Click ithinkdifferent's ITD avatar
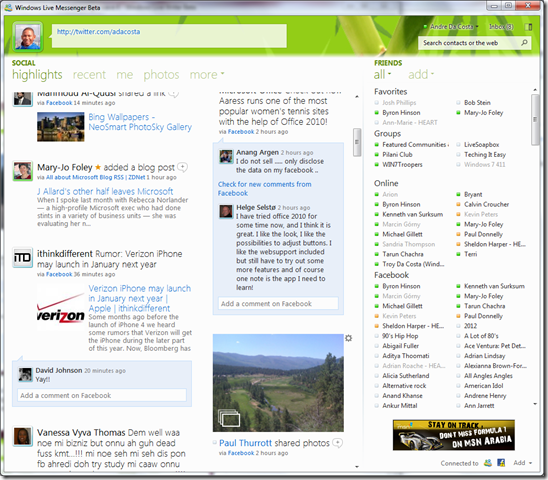 coord(22,258)
